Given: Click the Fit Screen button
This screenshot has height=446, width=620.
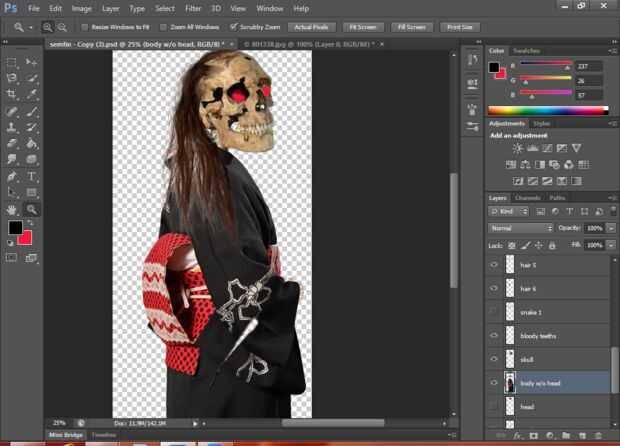Looking at the screenshot, I should click(363, 27).
